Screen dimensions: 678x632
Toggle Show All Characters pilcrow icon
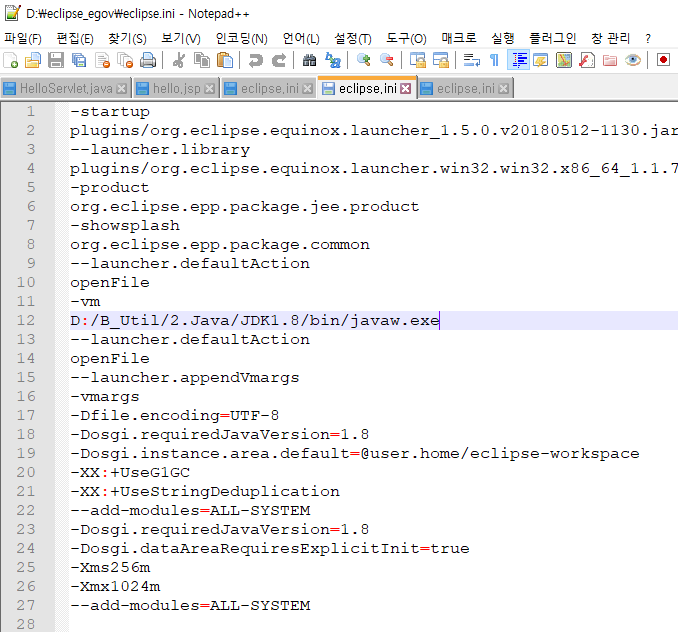[494, 60]
